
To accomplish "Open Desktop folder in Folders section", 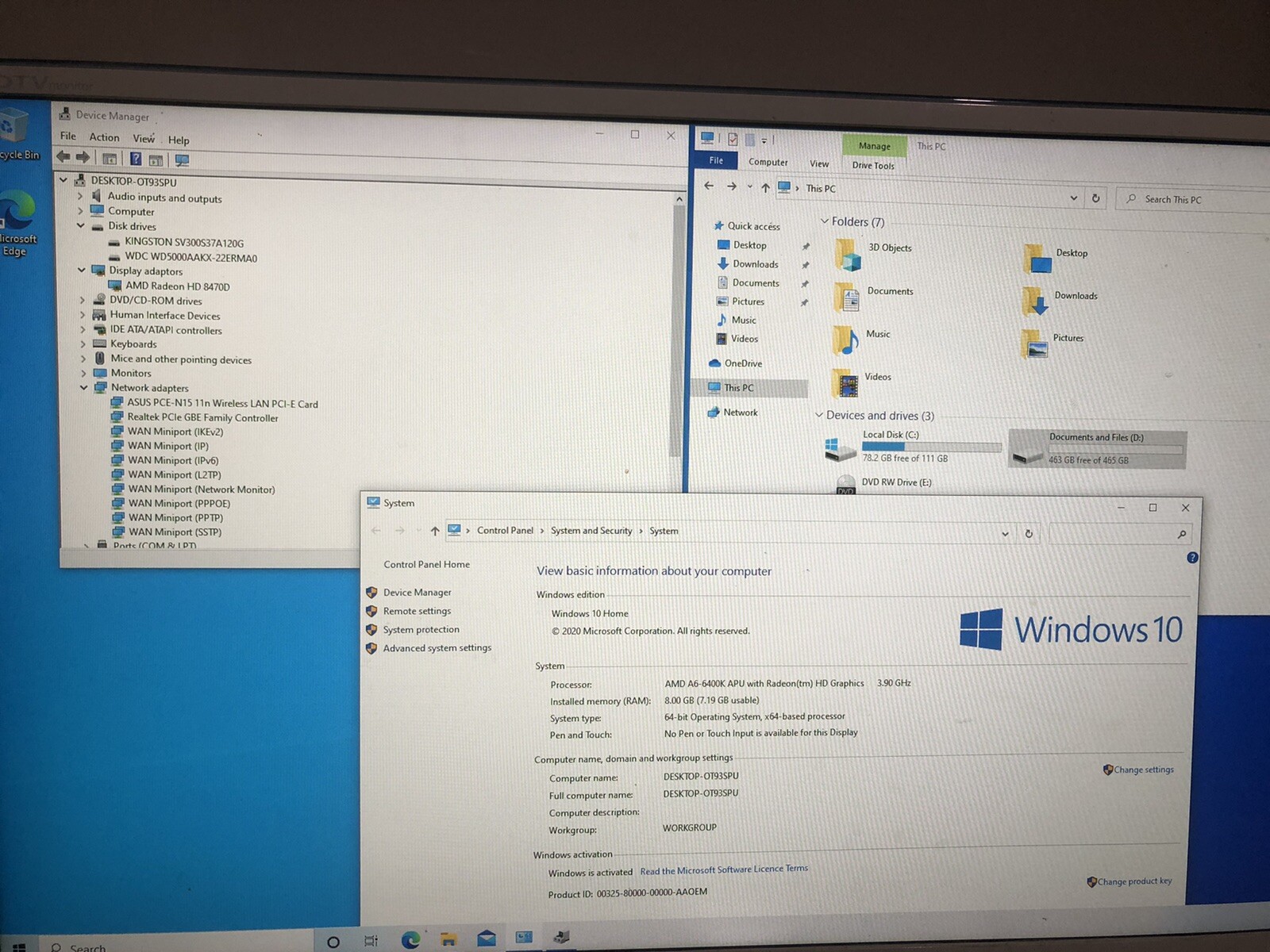I will (1056, 258).
